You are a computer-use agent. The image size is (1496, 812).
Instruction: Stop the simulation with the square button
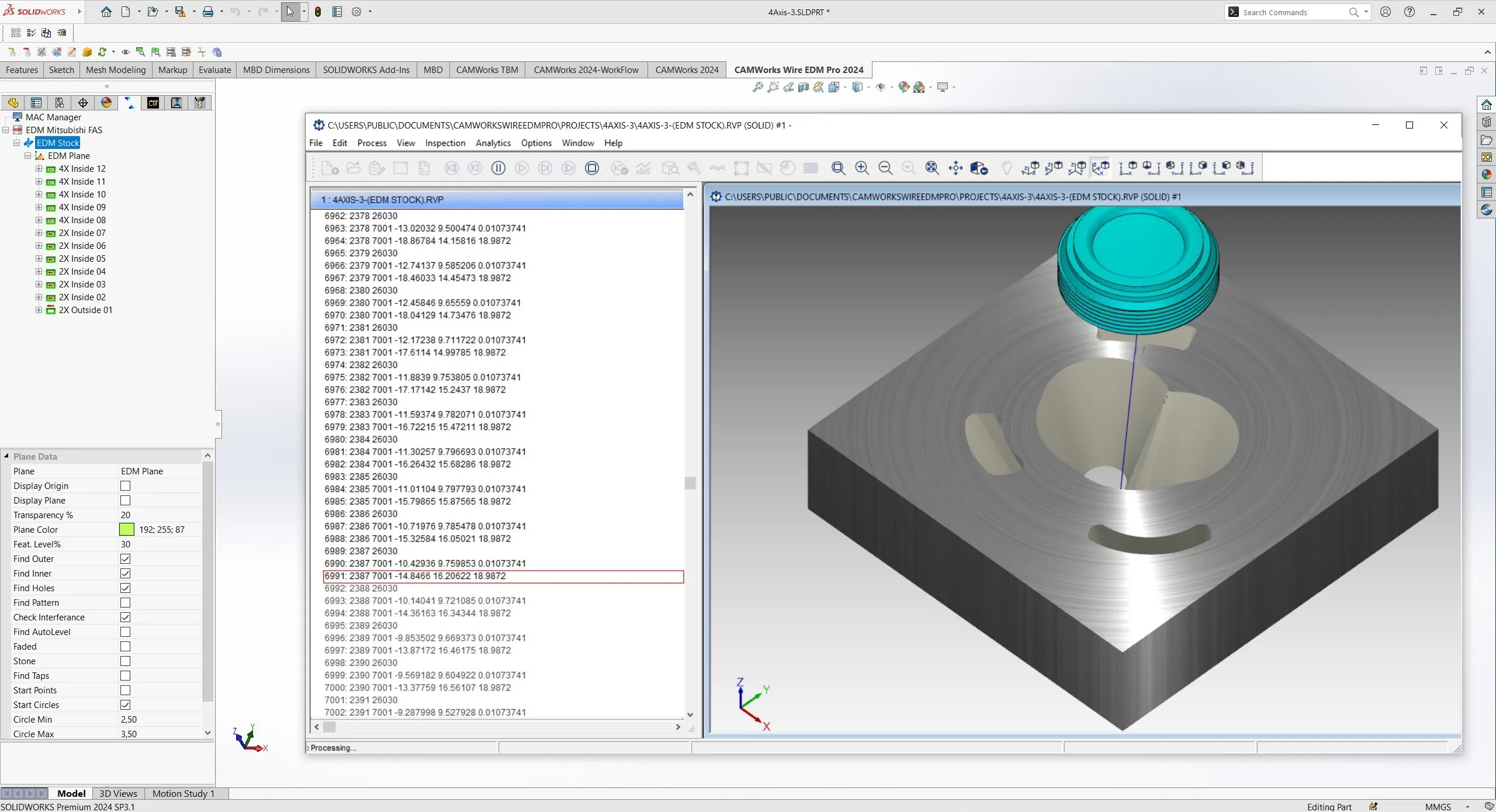click(592, 168)
